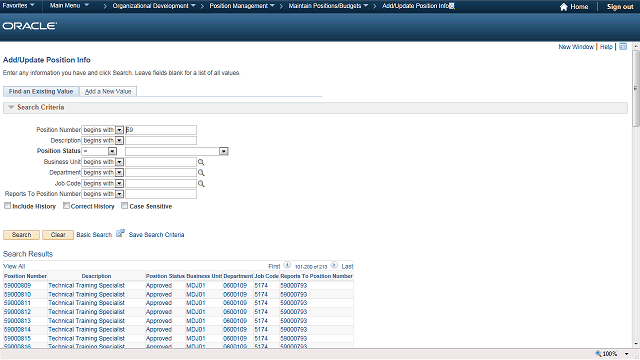Focus the Position Number input field
The height and width of the screenshot is (360, 640).
click(161, 130)
